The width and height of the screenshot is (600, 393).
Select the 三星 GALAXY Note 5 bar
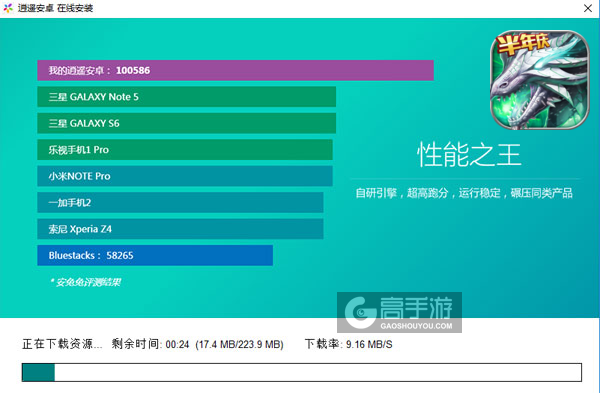[x=186, y=97]
